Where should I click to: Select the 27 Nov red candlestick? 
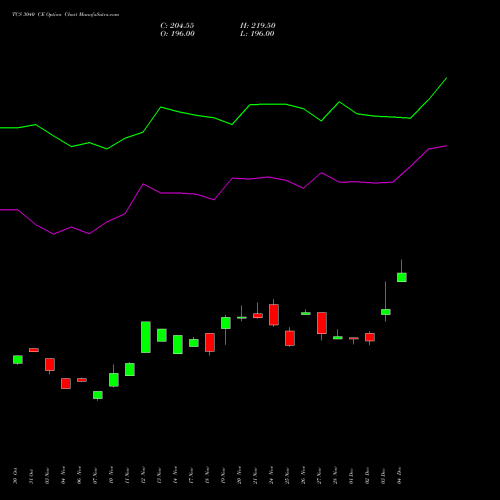point(322,323)
